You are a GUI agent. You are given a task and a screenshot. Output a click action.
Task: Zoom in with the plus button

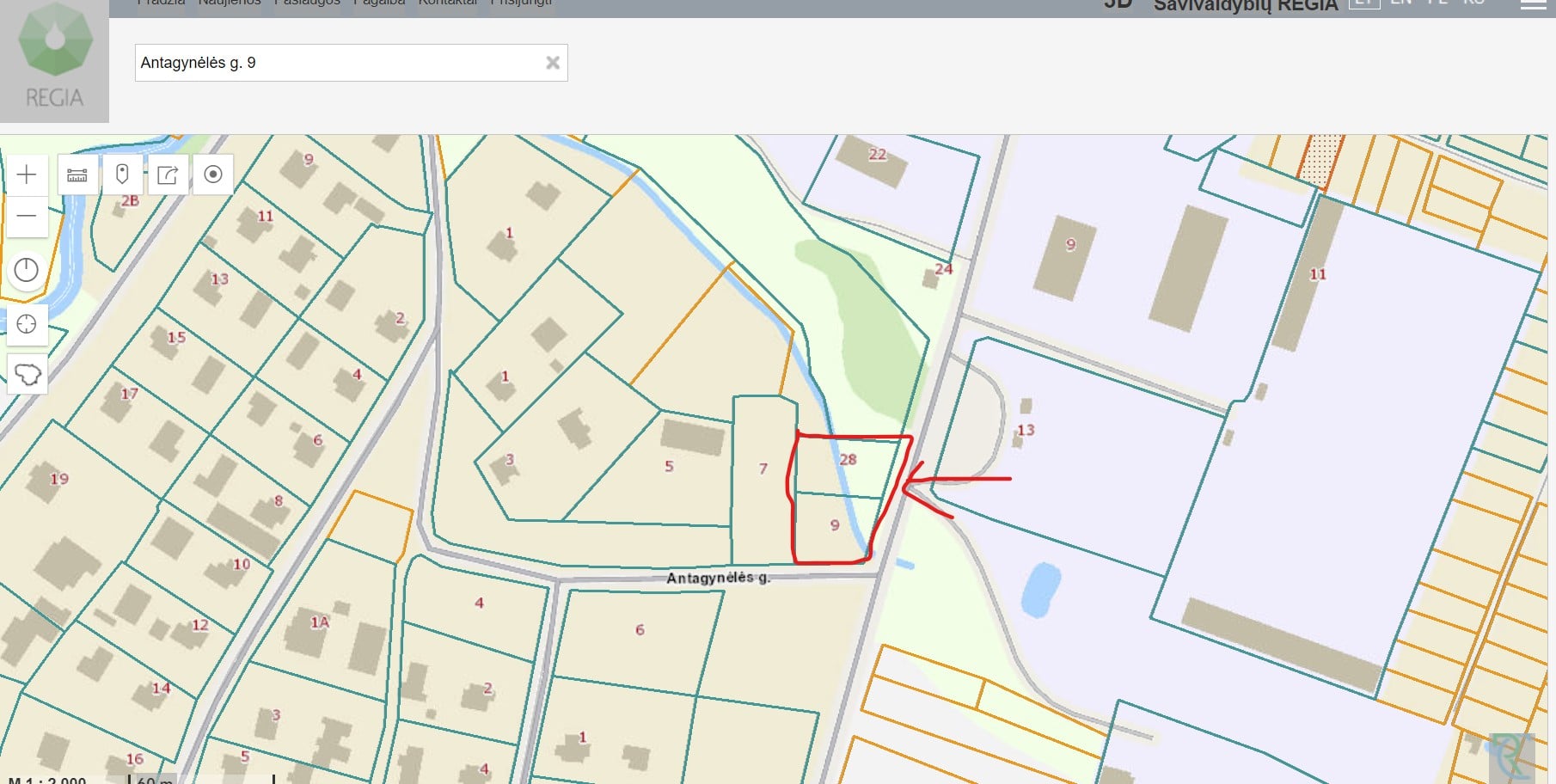tap(27, 175)
